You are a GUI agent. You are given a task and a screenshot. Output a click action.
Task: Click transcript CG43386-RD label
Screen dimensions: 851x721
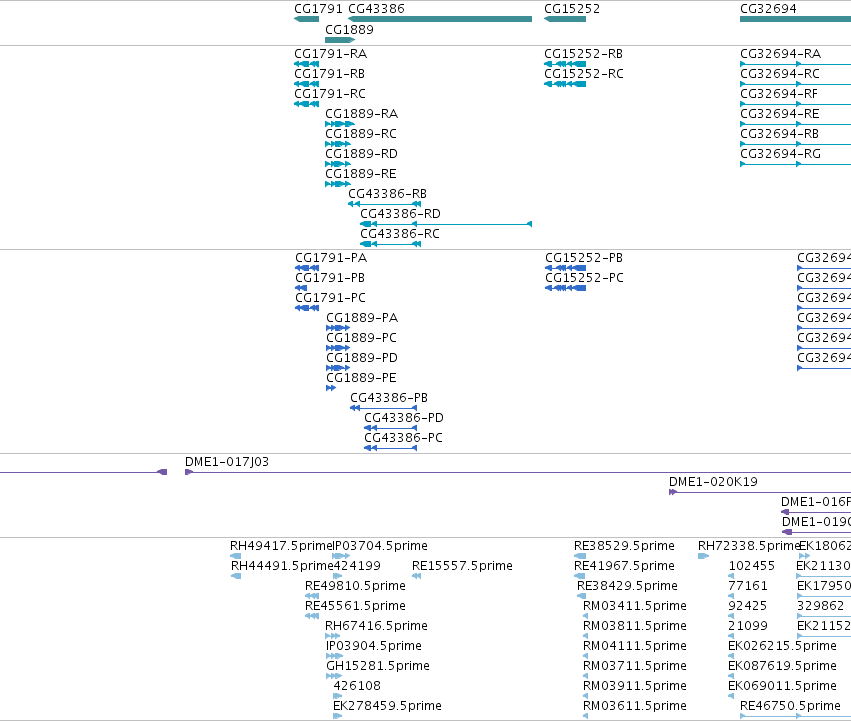[x=401, y=214]
